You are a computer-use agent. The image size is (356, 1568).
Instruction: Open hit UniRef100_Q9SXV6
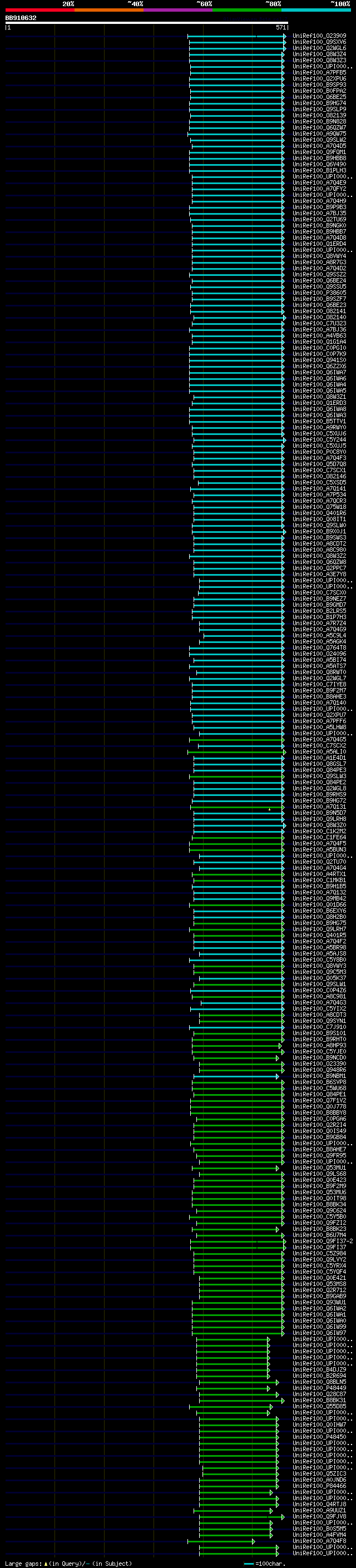coord(319,42)
